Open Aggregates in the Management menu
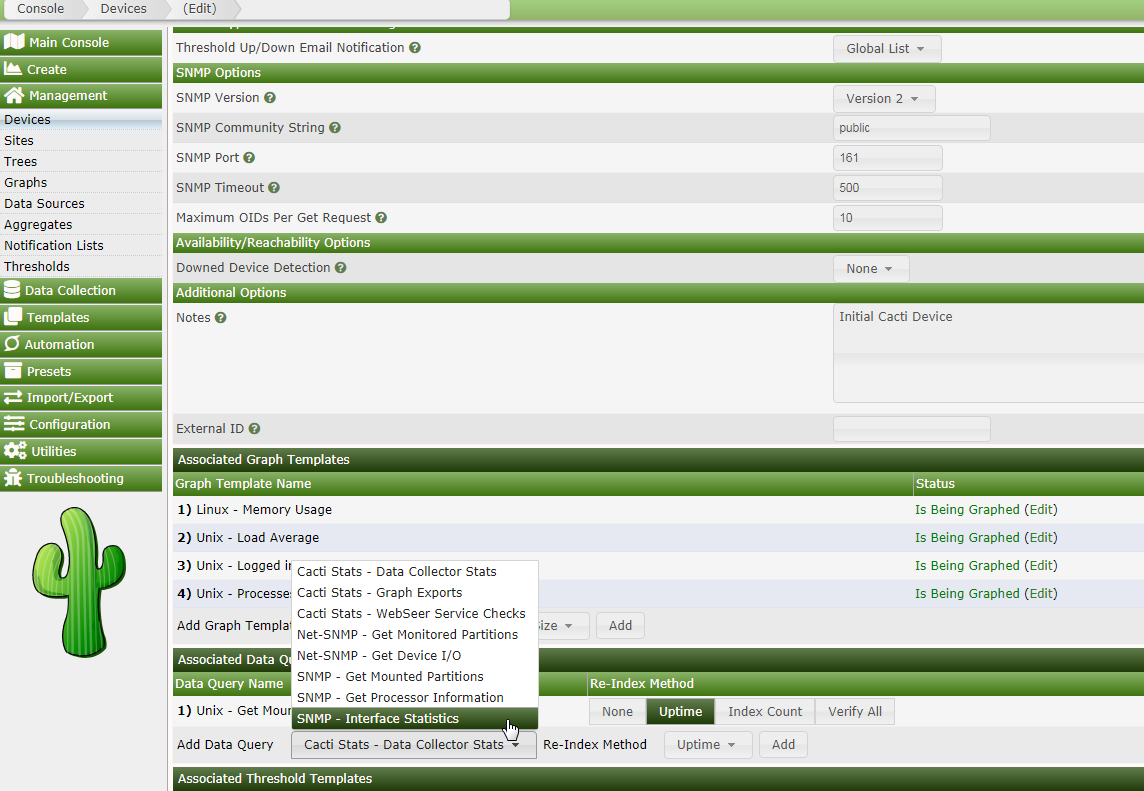Screen dimensions: 1144x791 click(81, 225)
